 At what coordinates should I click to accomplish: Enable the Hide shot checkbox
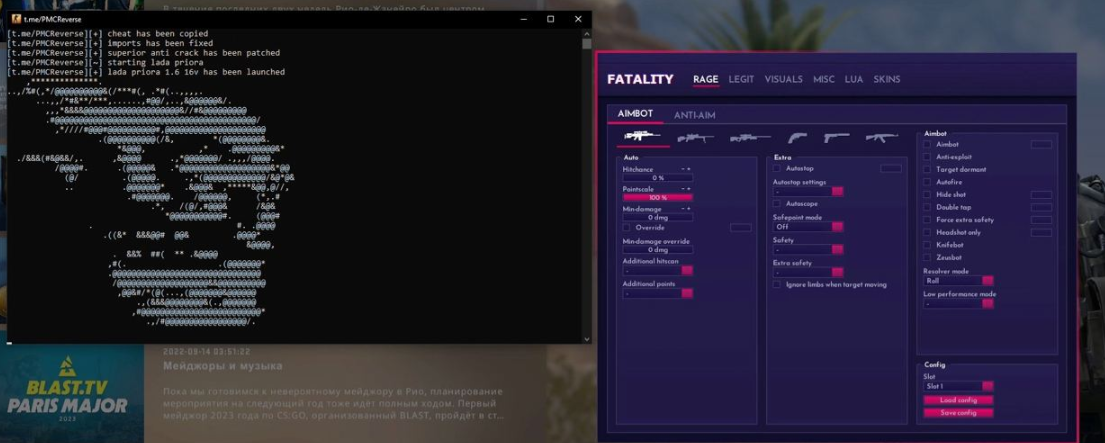point(927,194)
